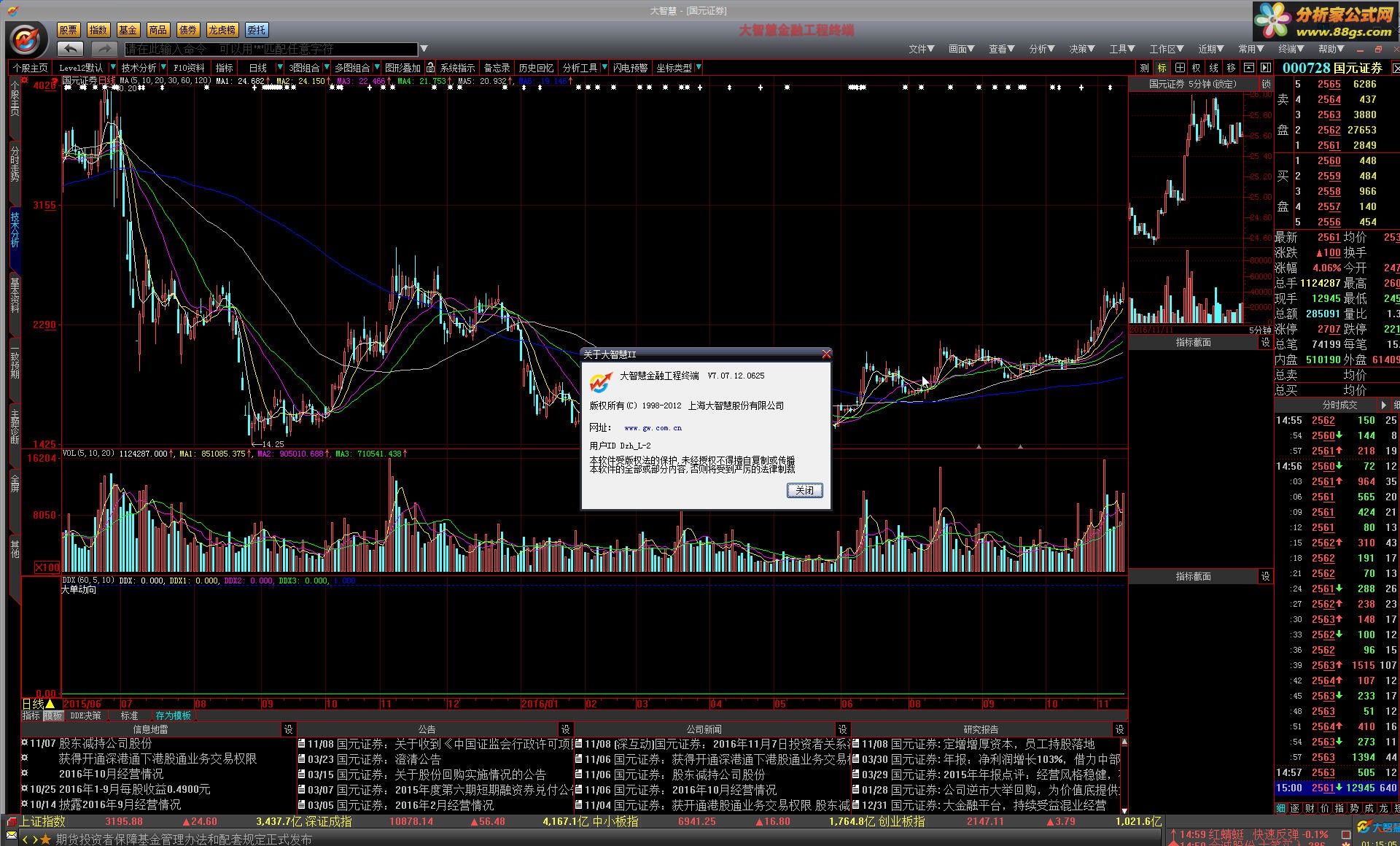Click the window-up panel icon next to 移
The image size is (1400, 846).
pos(1249,68)
